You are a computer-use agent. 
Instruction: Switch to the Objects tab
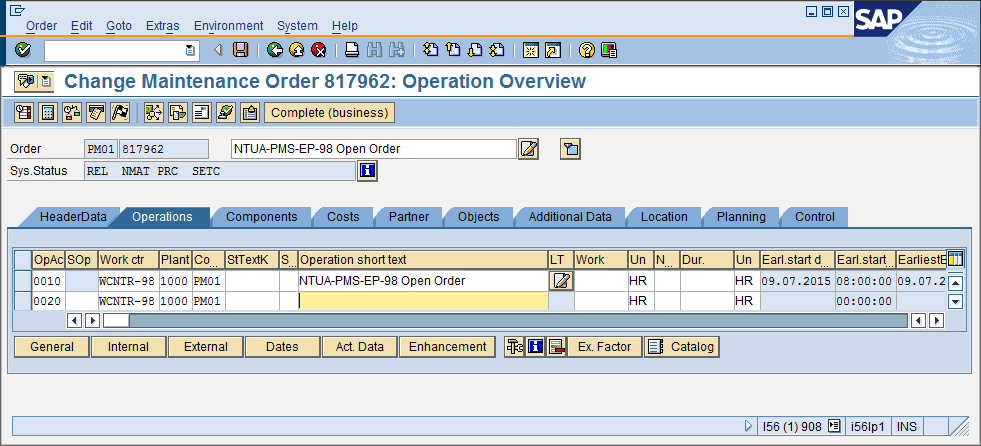click(479, 216)
